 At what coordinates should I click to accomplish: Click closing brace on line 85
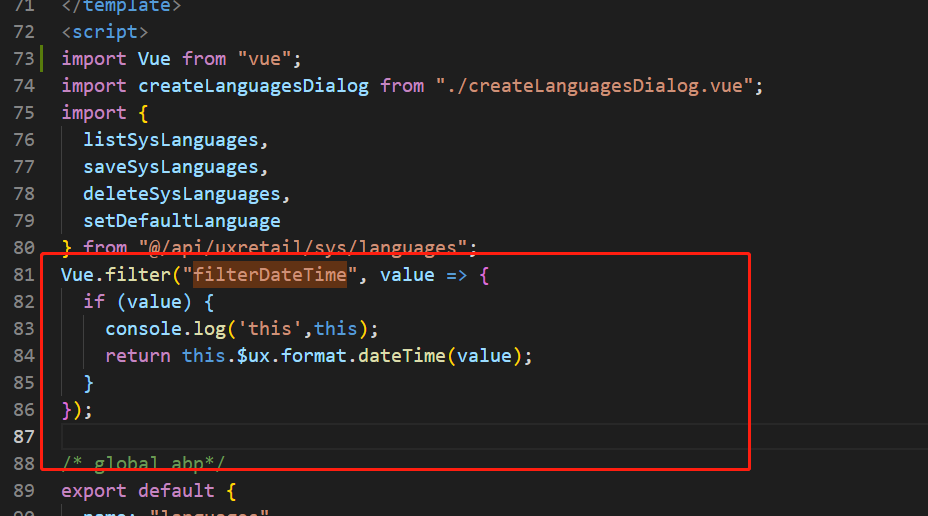tap(89, 383)
